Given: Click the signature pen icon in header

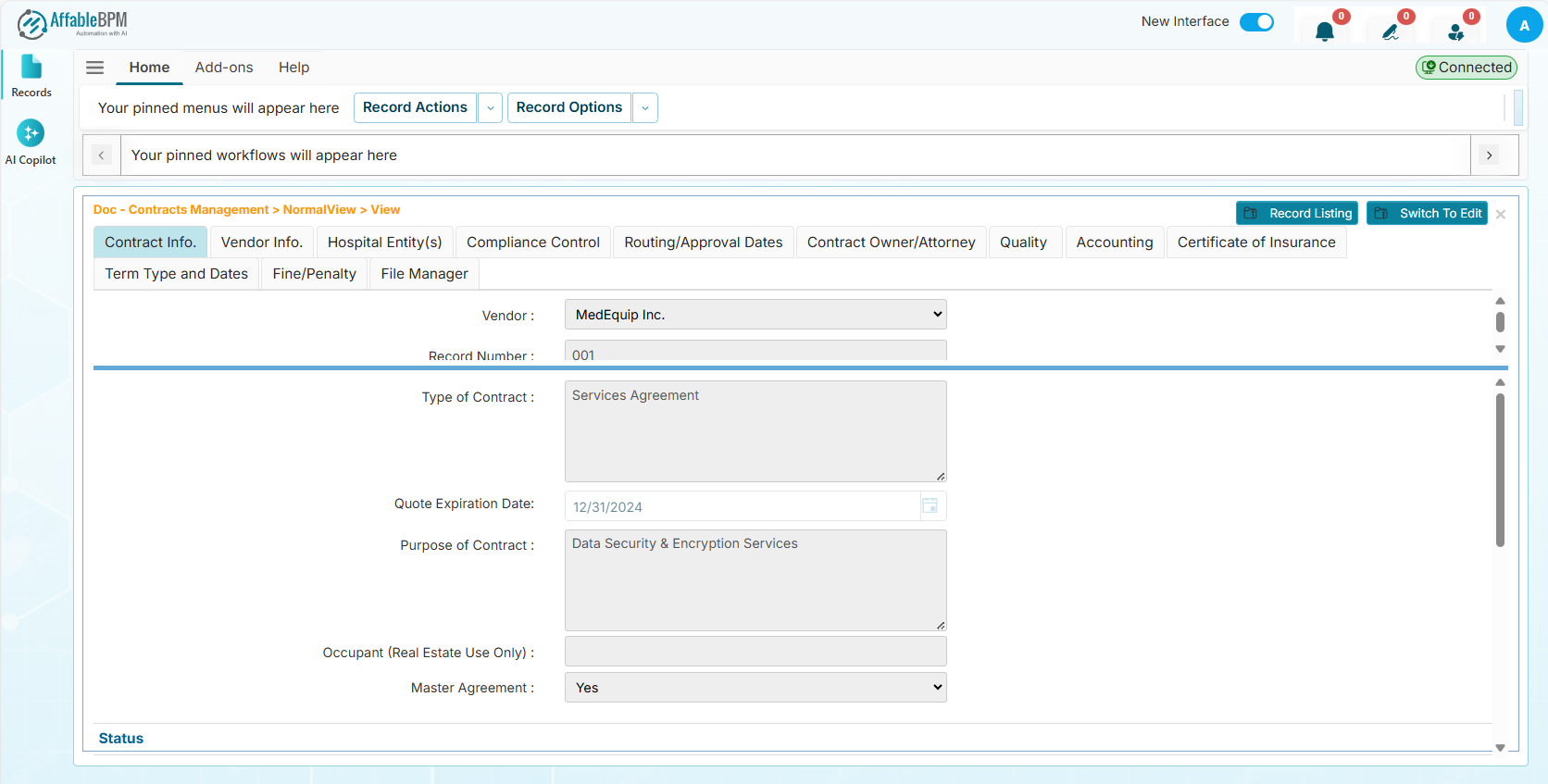Looking at the screenshot, I should click(x=1390, y=31).
